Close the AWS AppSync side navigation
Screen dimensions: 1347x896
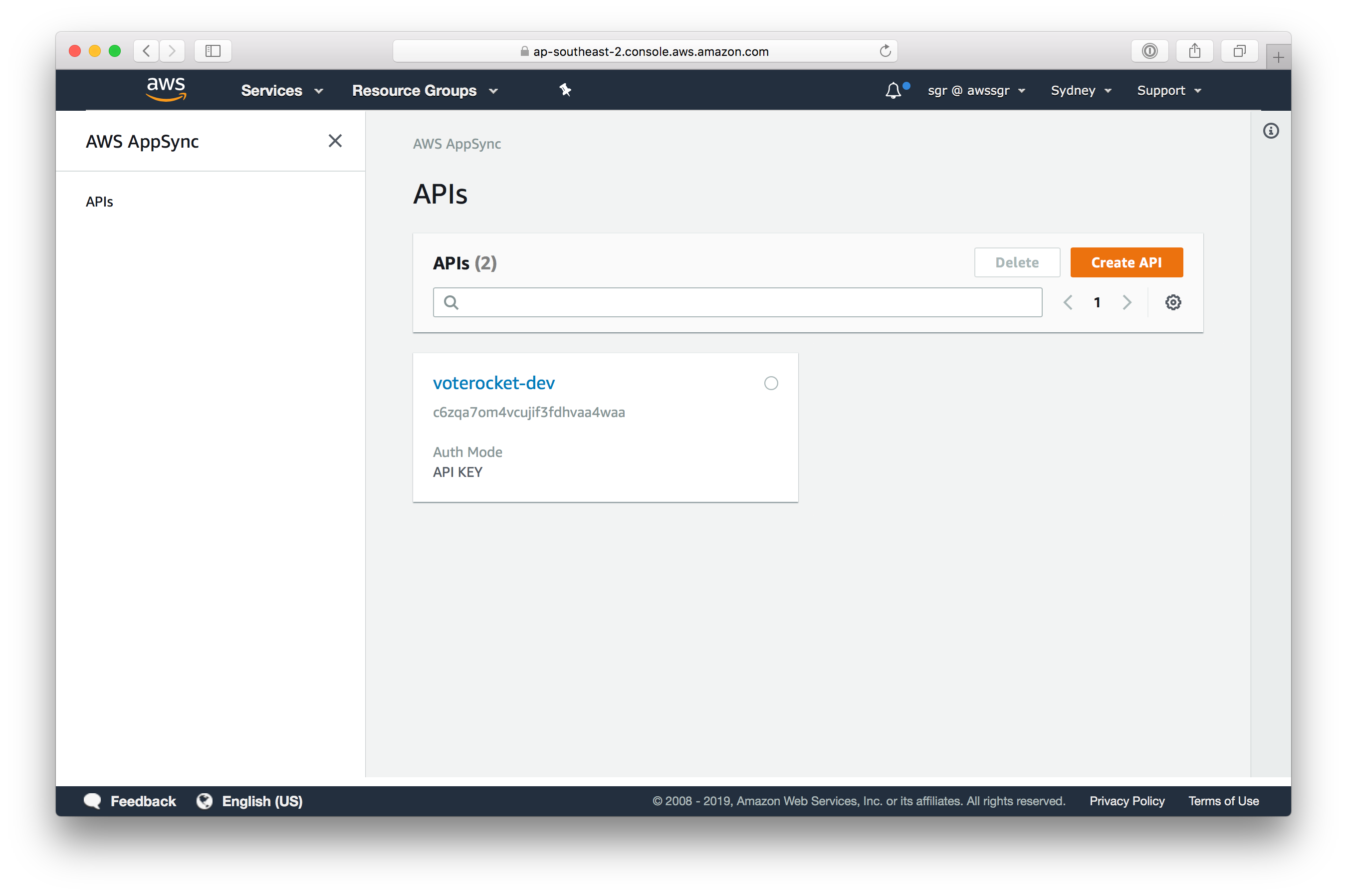(x=335, y=141)
